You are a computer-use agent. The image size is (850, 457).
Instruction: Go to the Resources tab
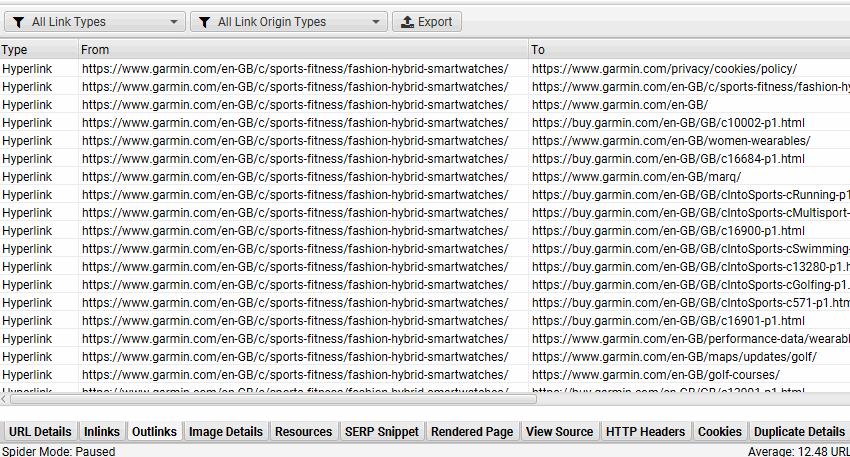(x=303, y=431)
